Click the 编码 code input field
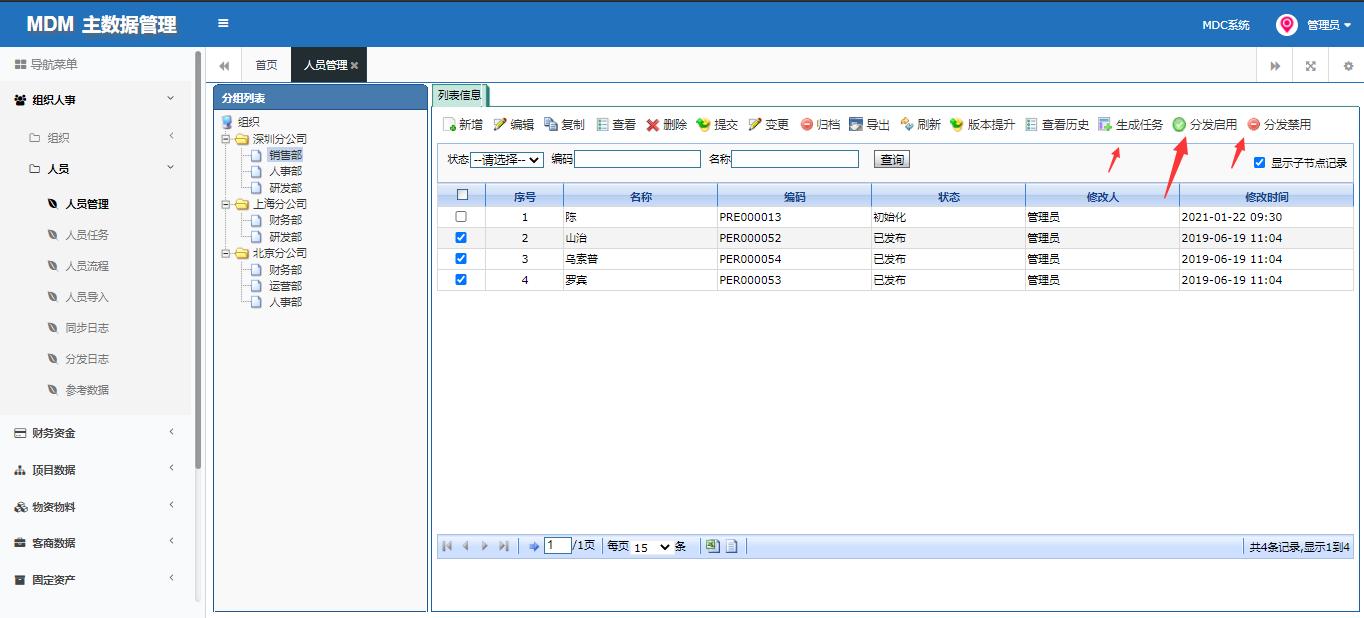The image size is (1364, 618). 637,159
